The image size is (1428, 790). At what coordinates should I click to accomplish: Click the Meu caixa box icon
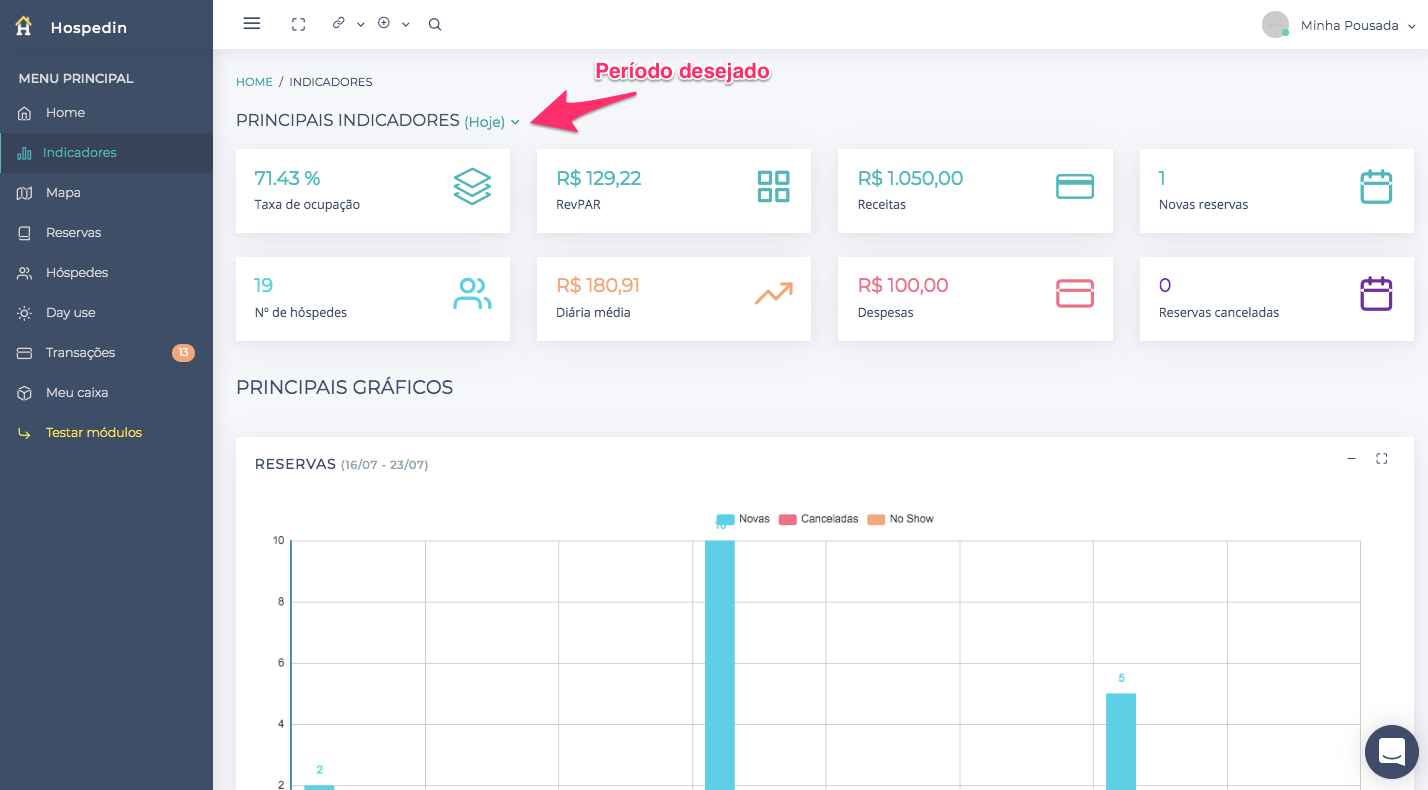(25, 393)
